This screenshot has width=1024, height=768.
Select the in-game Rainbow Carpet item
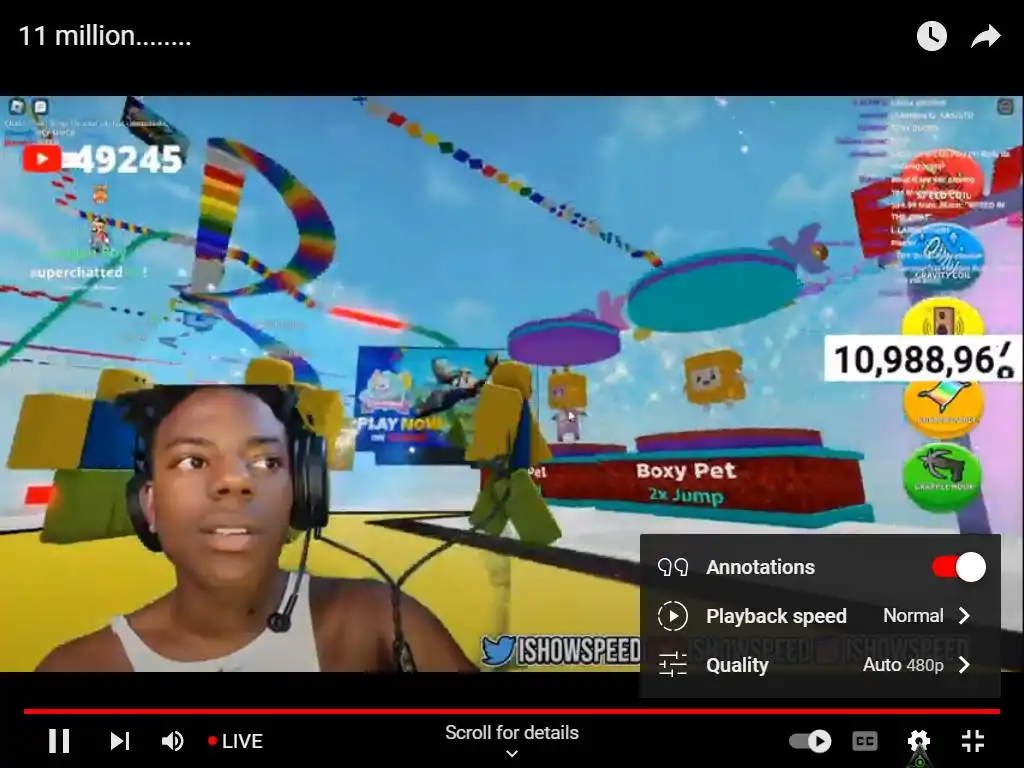[x=943, y=409]
